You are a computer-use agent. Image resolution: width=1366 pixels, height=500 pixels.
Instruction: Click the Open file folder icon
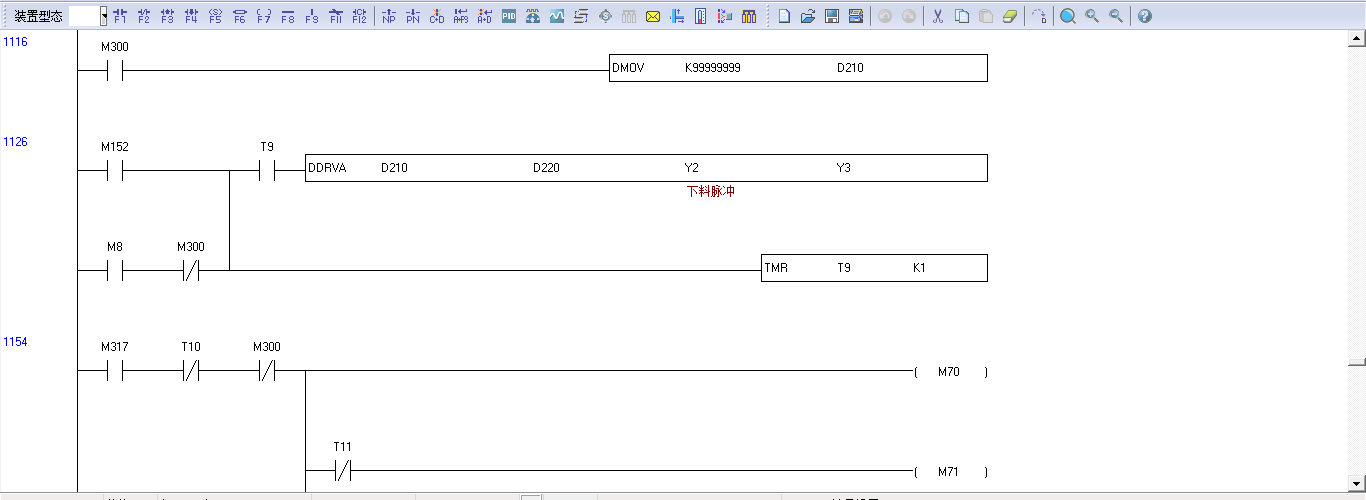click(x=808, y=16)
